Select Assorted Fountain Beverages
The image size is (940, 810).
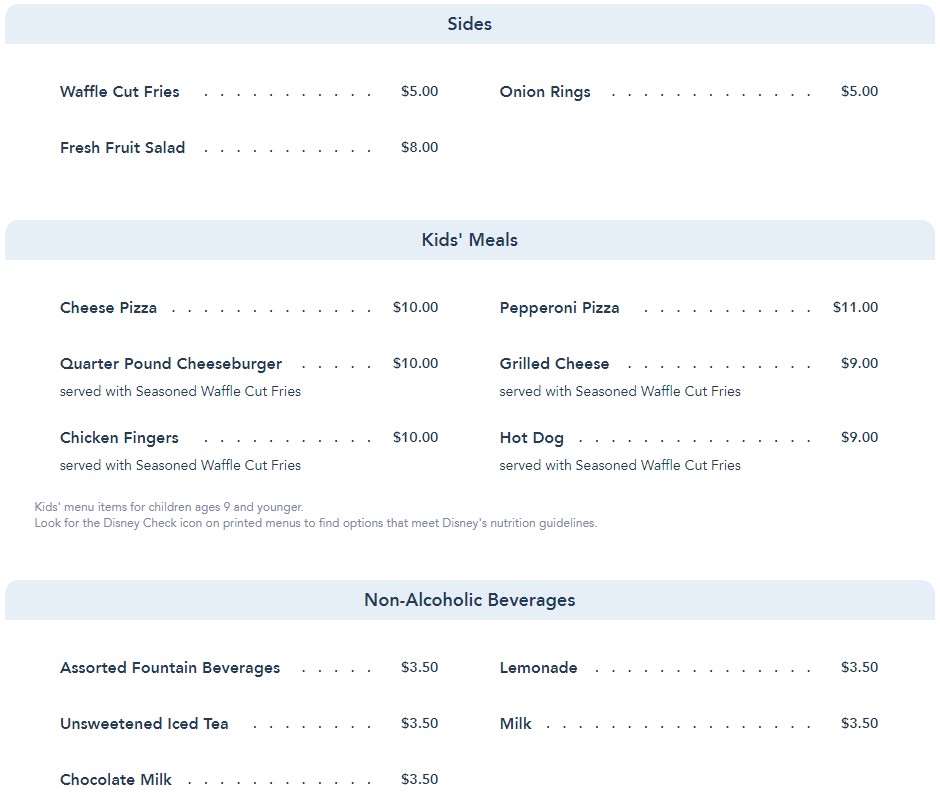pos(170,668)
